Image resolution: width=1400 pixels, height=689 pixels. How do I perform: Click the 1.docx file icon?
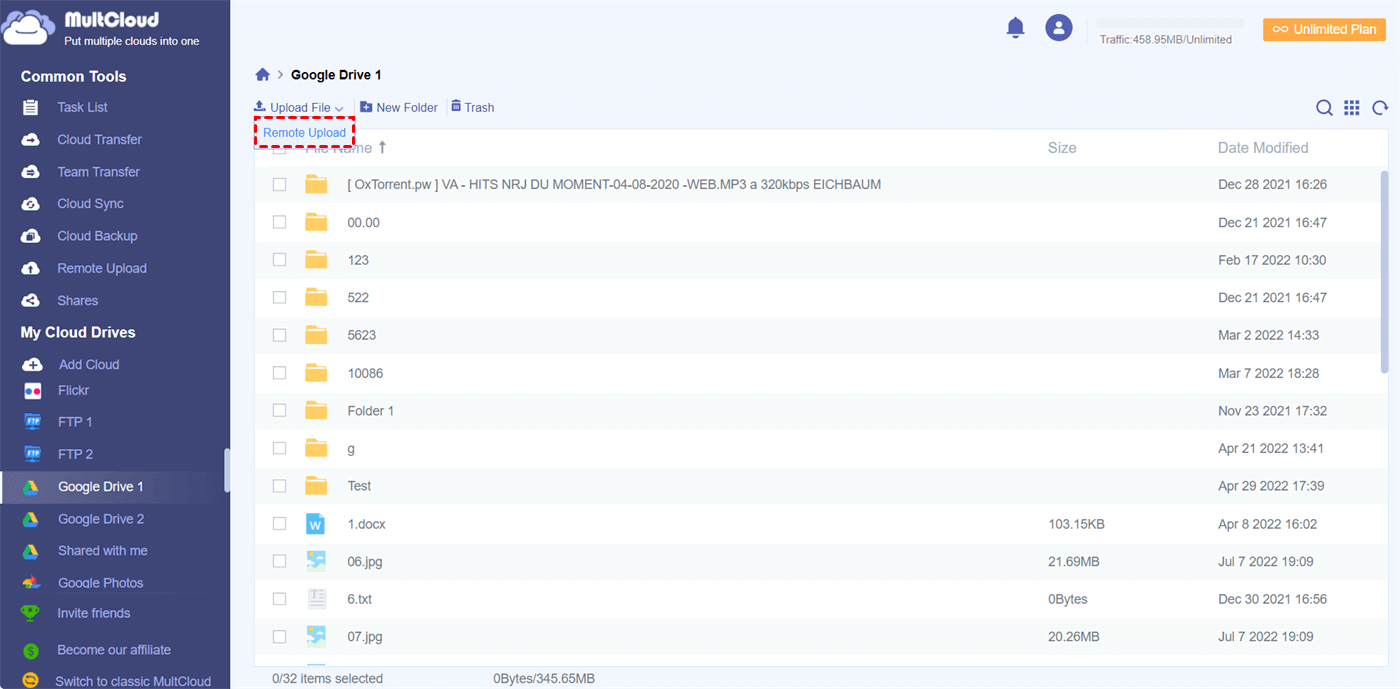coord(316,524)
